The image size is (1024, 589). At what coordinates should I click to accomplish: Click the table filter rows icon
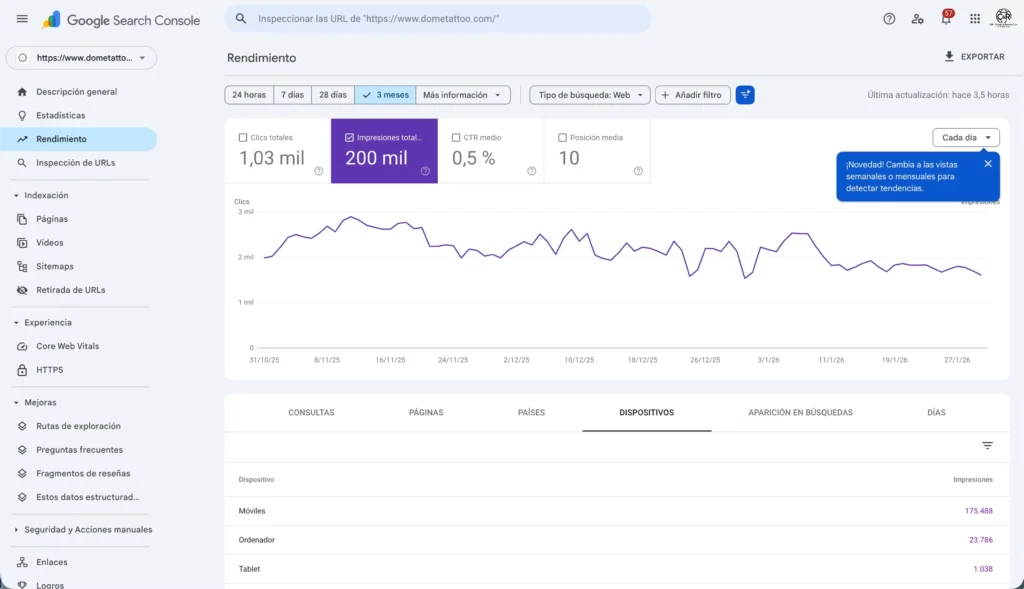pyautogui.click(x=987, y=446)
